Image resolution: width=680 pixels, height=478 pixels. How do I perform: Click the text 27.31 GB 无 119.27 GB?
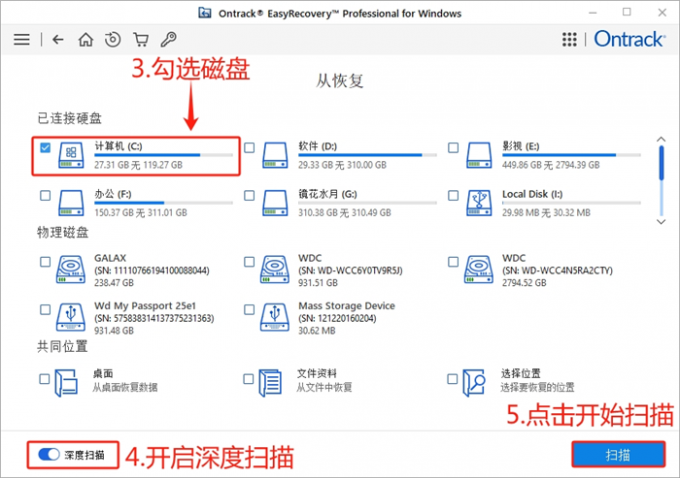coord(138,165)
